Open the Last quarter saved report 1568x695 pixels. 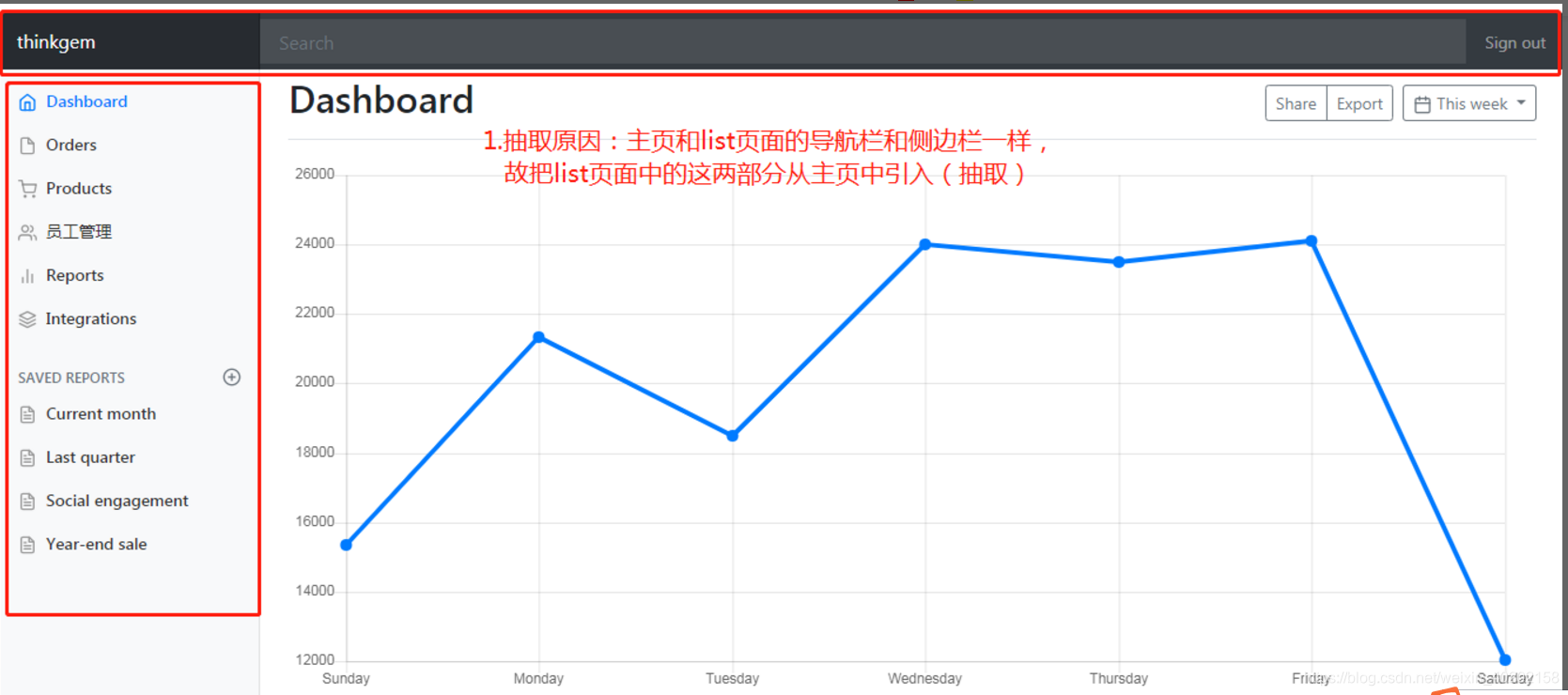pos(90,457)
